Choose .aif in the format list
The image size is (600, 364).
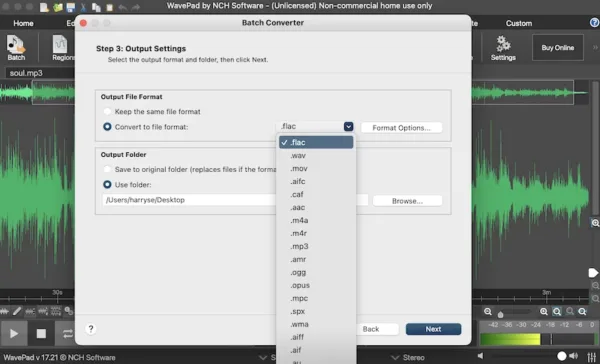point(316,350)
